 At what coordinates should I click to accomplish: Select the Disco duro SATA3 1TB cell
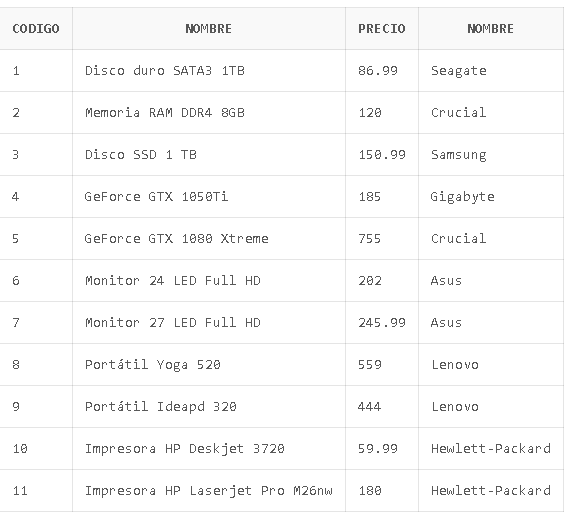(209, 70)
